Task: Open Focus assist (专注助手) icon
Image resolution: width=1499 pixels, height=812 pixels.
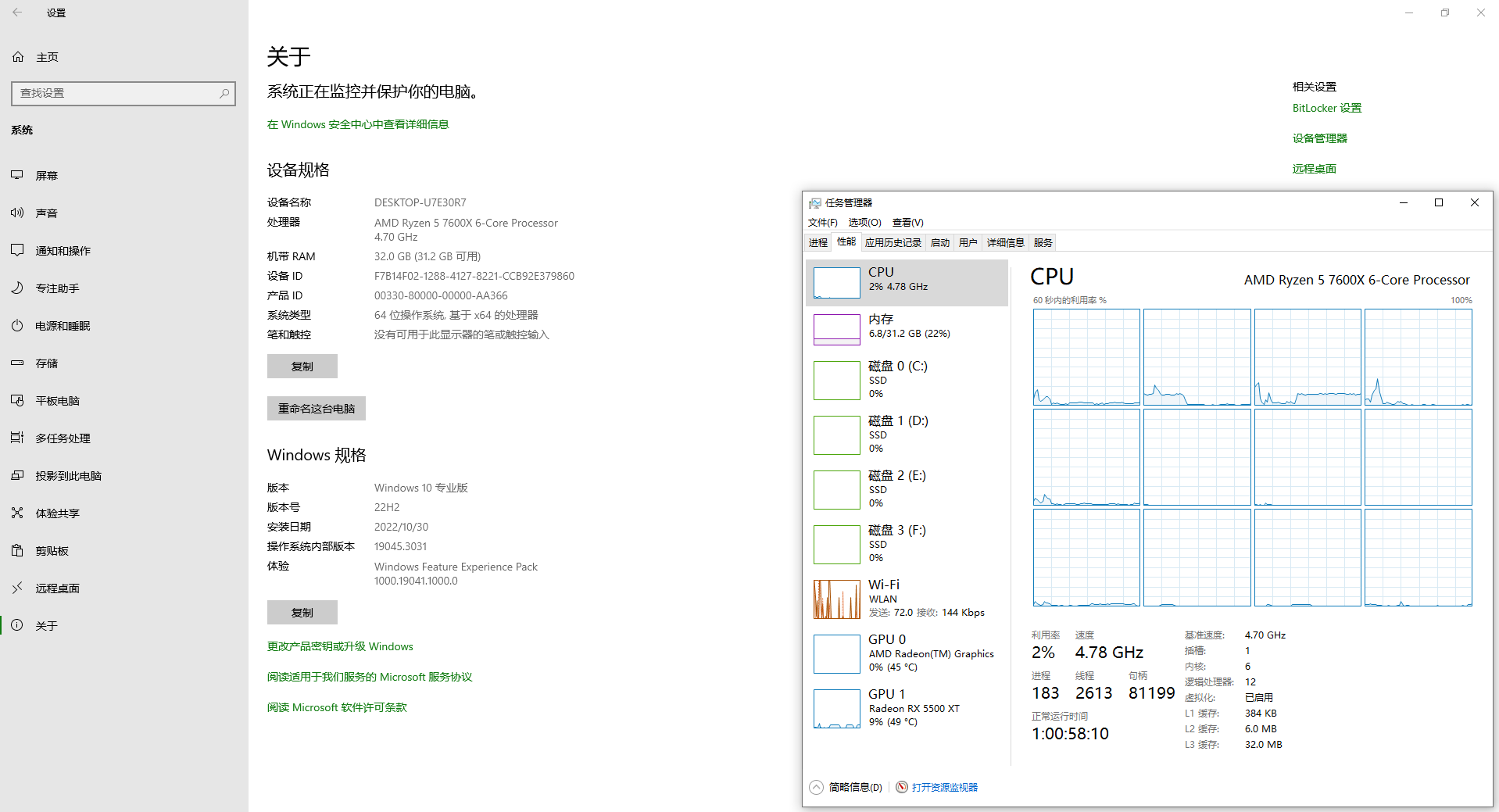Action: pyautogui.click(x=17, y=288)
